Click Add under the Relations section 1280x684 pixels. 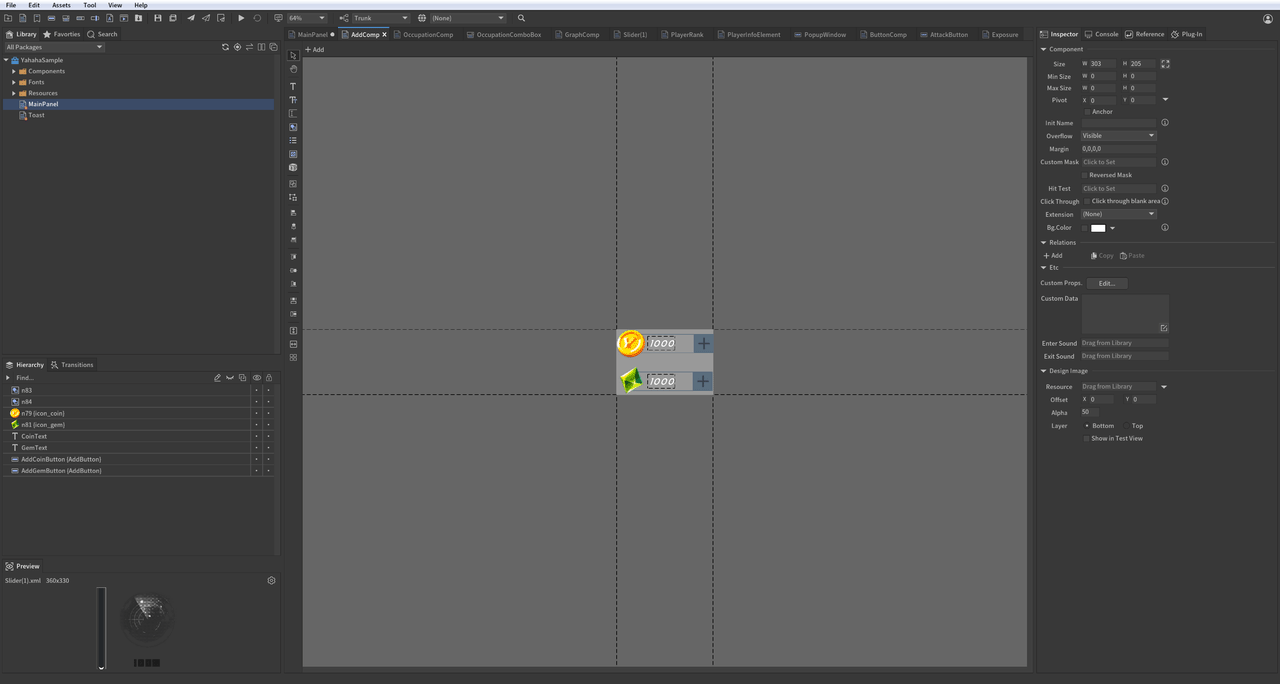(1053, 256)
